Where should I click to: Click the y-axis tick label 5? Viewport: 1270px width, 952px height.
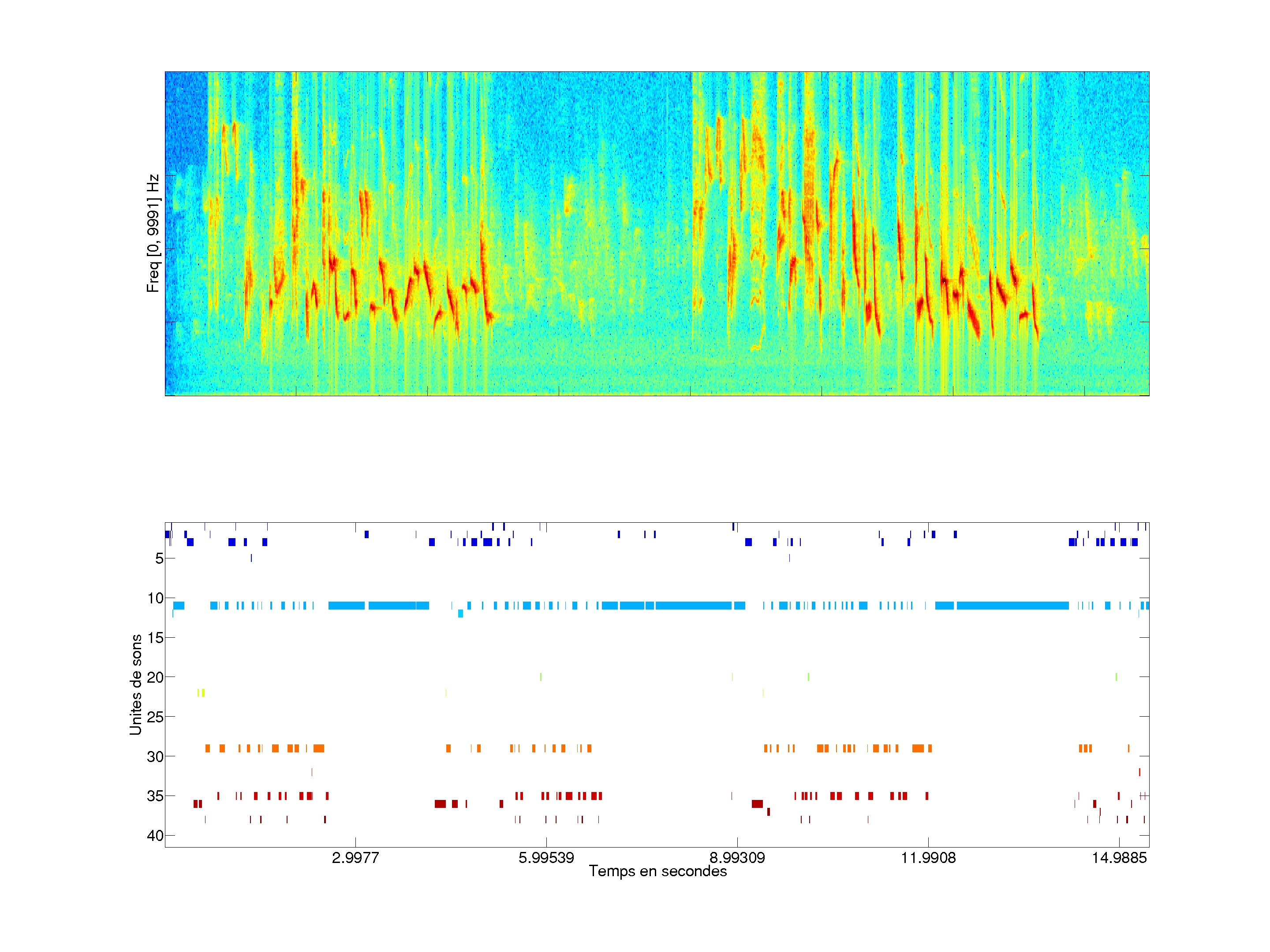pos(159,558)
